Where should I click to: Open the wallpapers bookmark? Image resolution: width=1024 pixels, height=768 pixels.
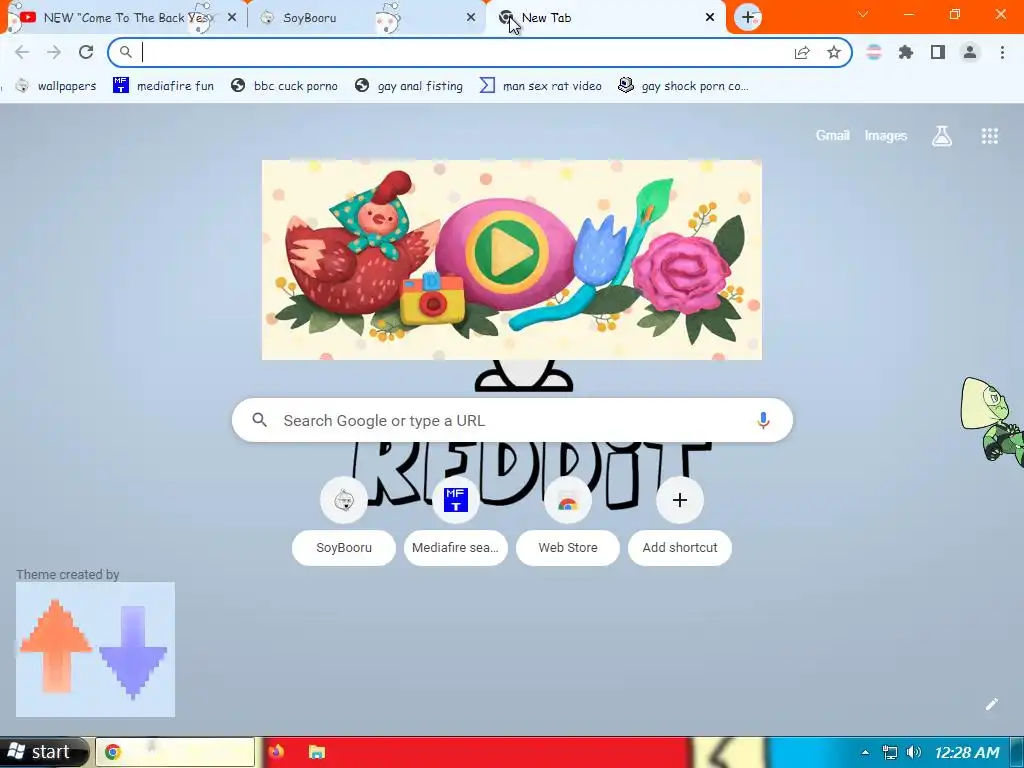(56, 86)
